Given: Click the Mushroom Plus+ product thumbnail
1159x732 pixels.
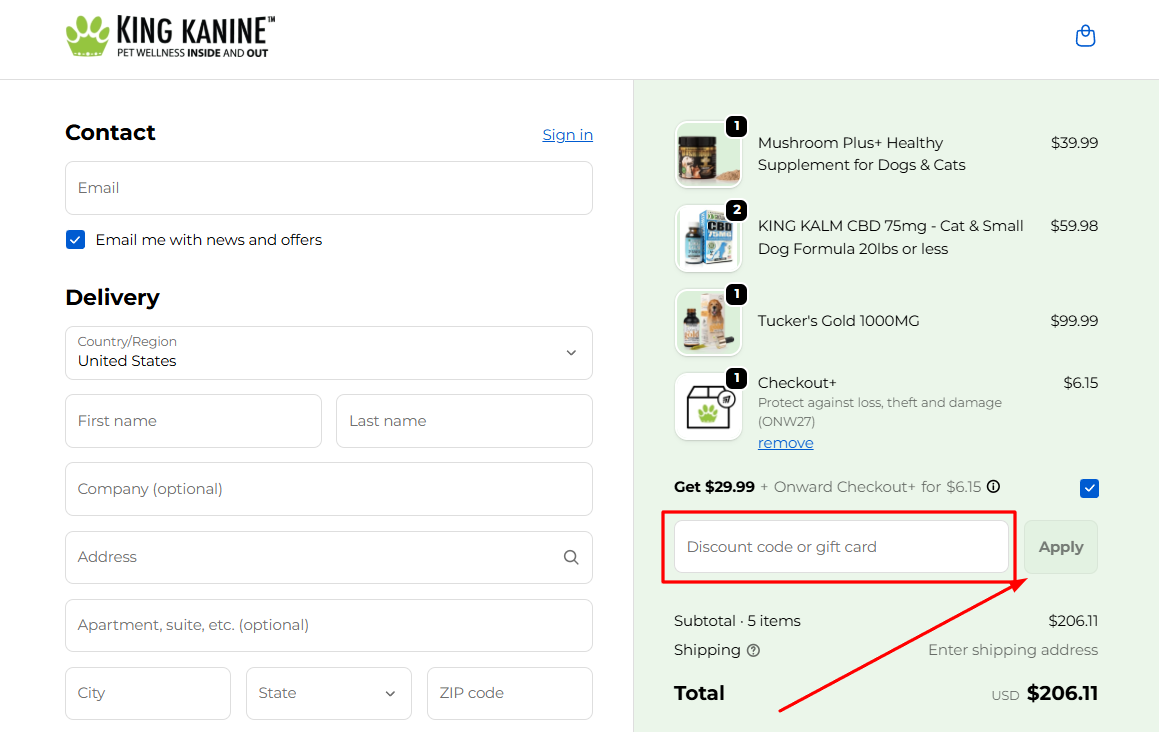Looking at the screenshot, I should pos(708,155).
